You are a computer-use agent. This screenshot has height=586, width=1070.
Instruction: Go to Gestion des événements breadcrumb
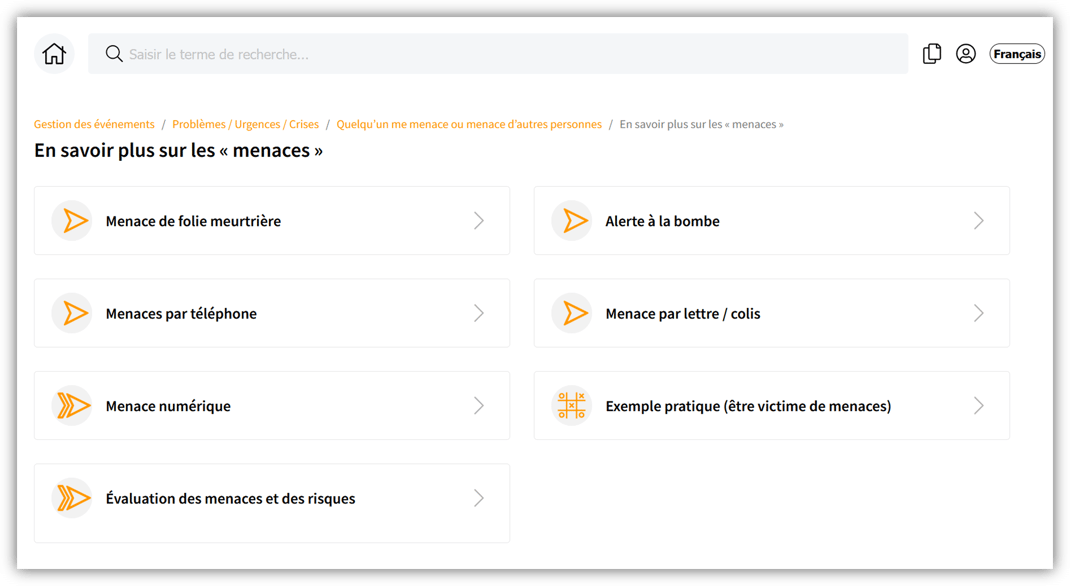(94, 125)
